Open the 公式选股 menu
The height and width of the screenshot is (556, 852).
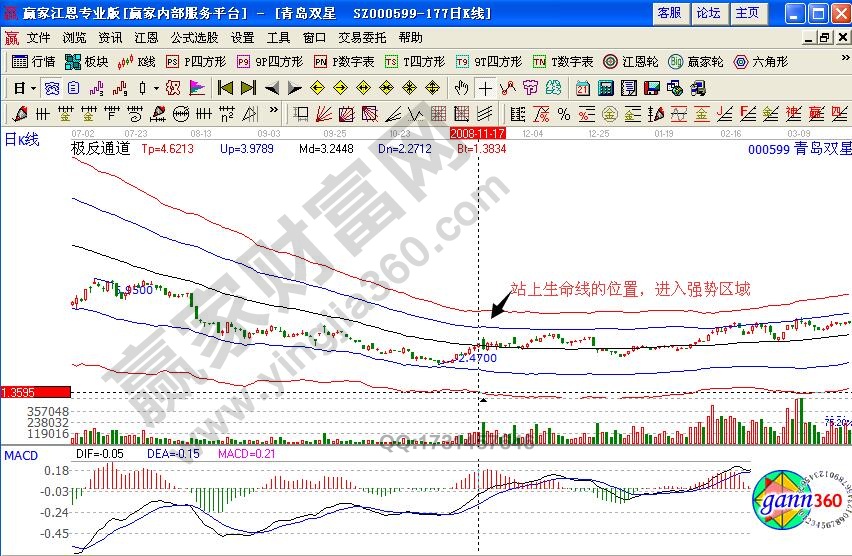click(x=194, y=37)
